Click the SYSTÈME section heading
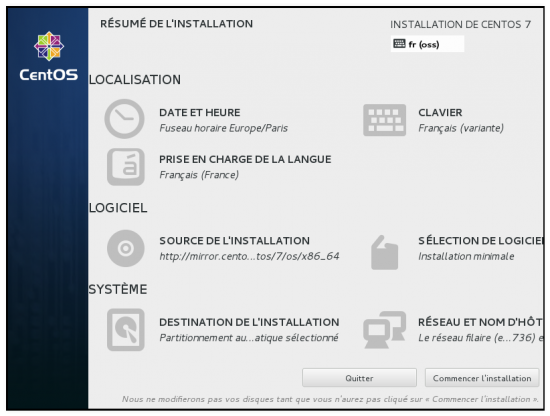The image size is (550, 416). 118,289
